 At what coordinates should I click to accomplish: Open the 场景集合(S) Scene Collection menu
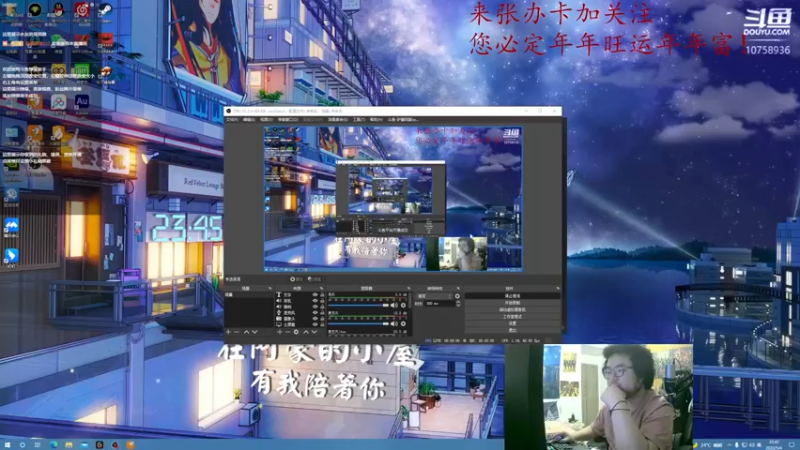click(338, 119)
